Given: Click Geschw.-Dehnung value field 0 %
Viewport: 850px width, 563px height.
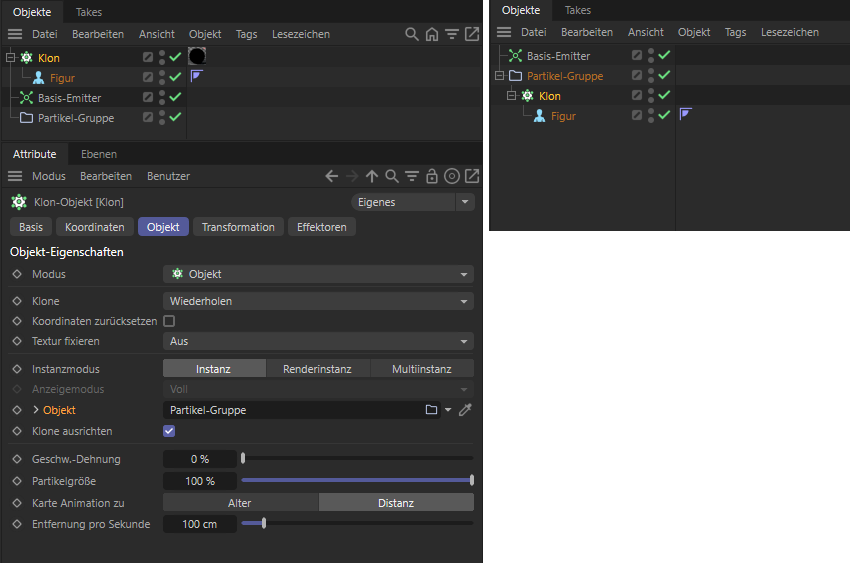Looking at the screenshot, I should coord(199,459).
